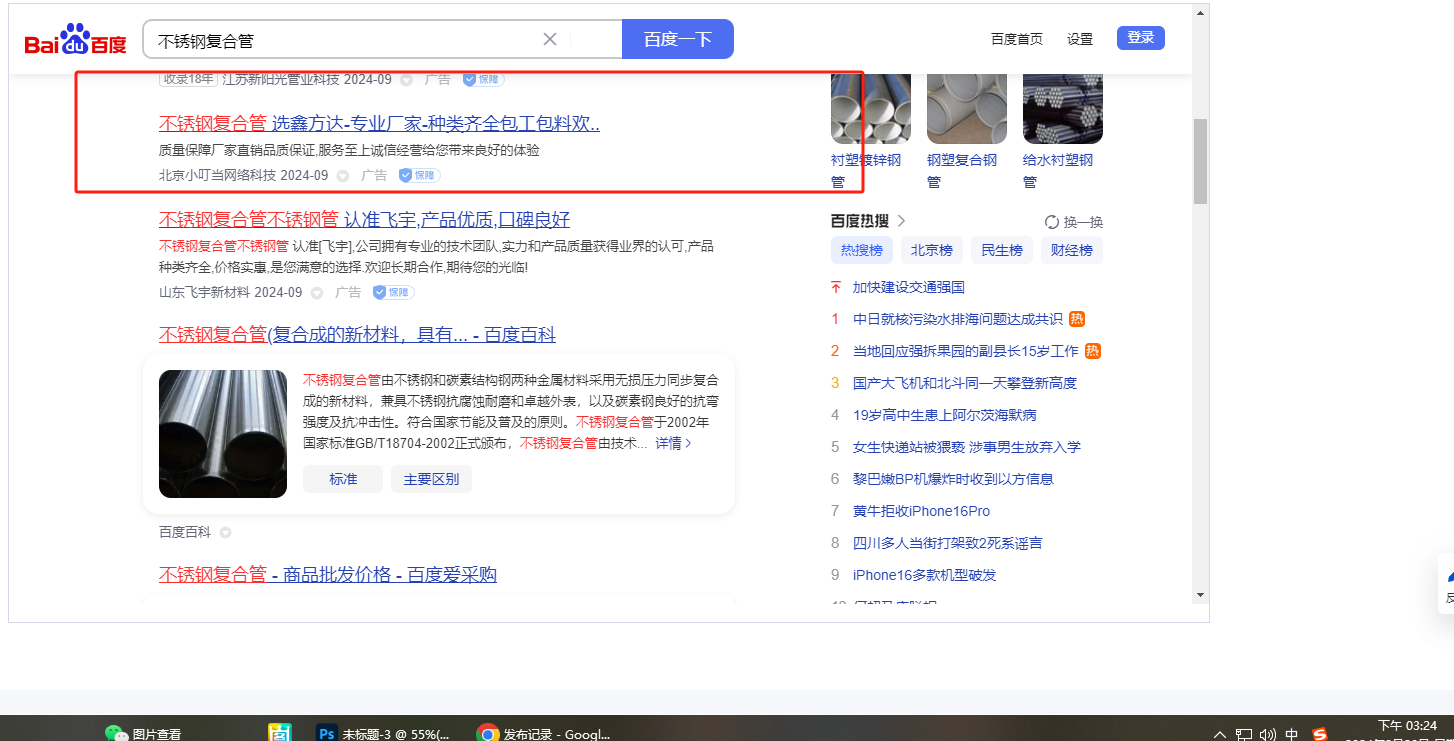Expand dropdown arrow beside 山东飞宇新材料

coord(317,293)
